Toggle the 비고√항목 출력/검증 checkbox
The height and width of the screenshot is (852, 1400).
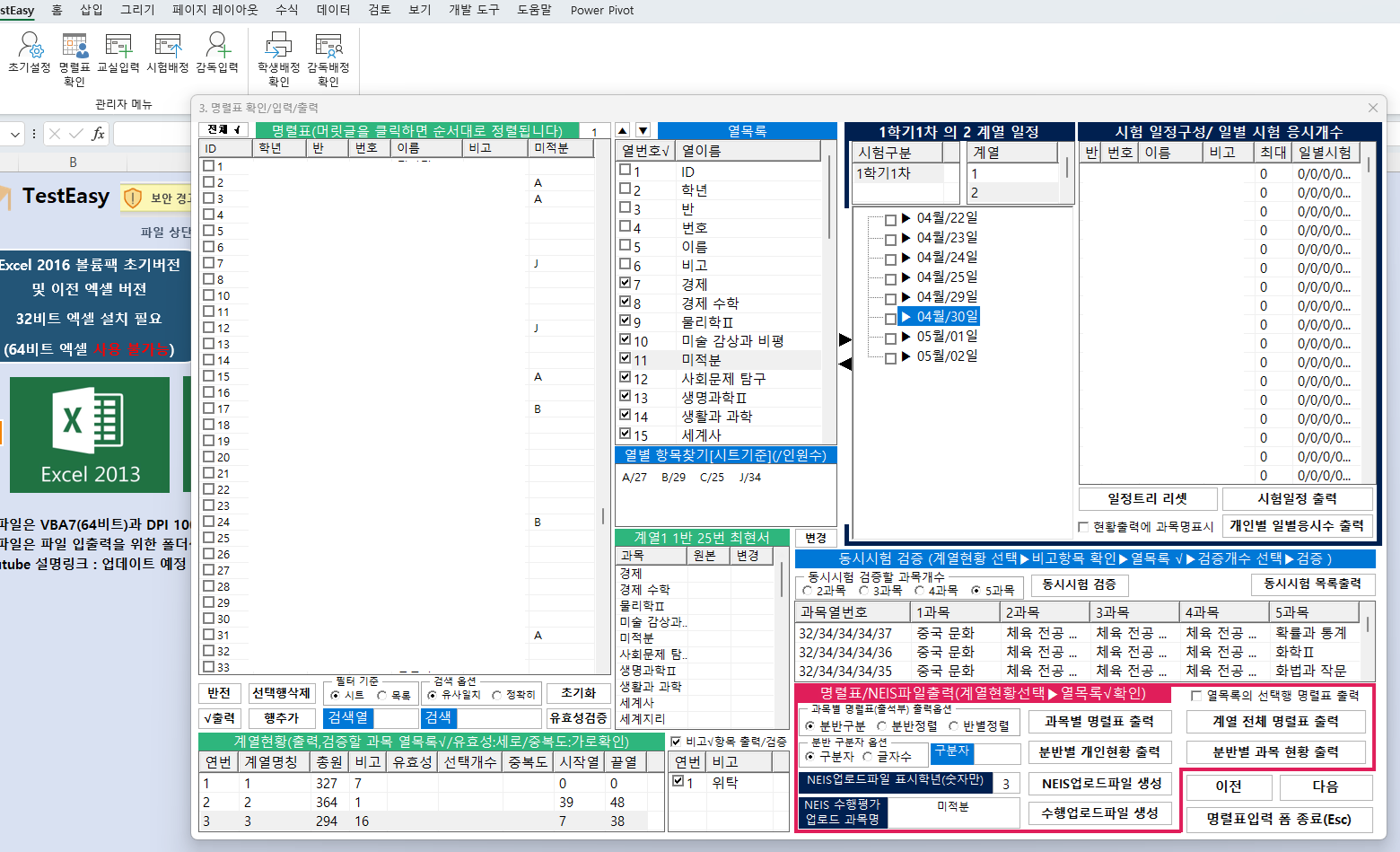pos(677,742)
